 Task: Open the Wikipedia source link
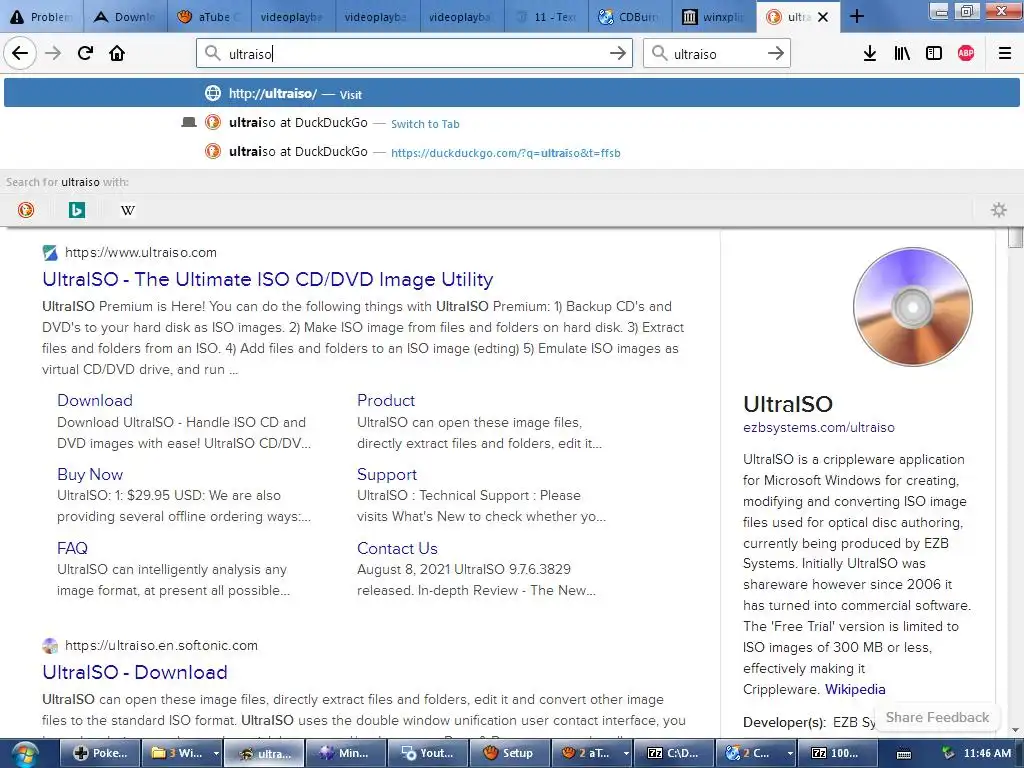855,689
